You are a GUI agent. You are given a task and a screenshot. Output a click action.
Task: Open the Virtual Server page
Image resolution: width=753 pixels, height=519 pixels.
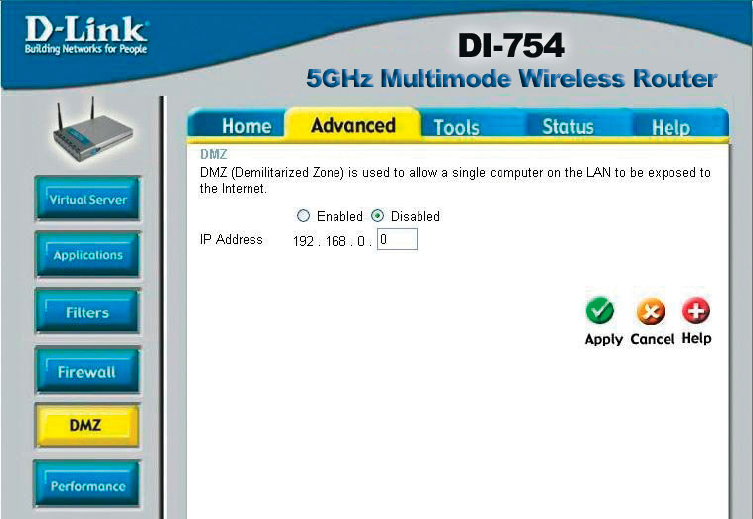(87, 199)
